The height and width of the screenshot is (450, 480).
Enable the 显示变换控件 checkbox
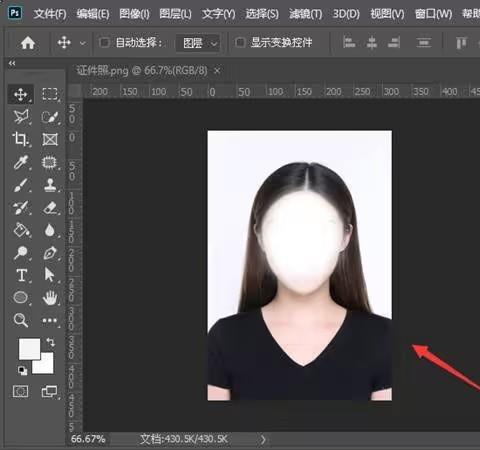point(240,43)
